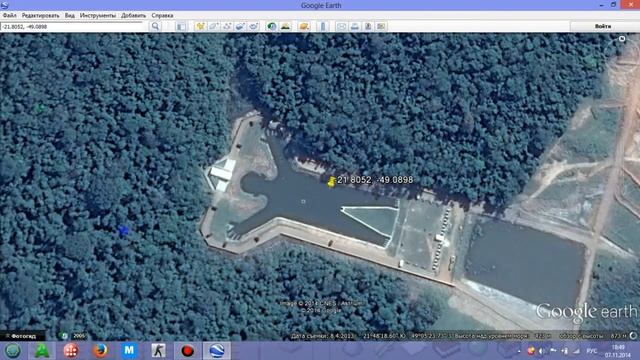Select the add image overlay tool
This screenshot has width=640, height=360.
tap(240, 27)
